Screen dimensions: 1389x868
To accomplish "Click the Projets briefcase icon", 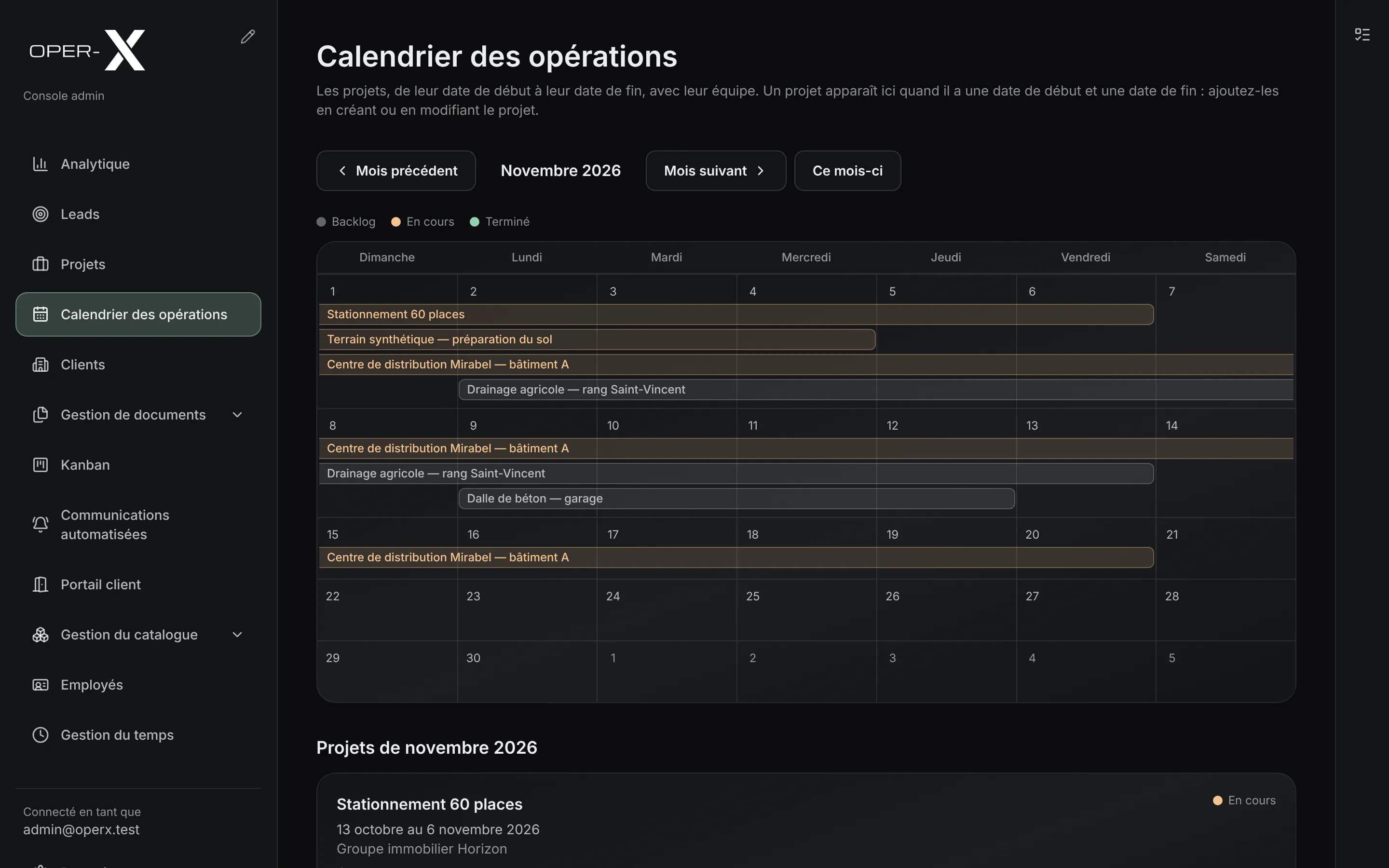I will point(40,264).
